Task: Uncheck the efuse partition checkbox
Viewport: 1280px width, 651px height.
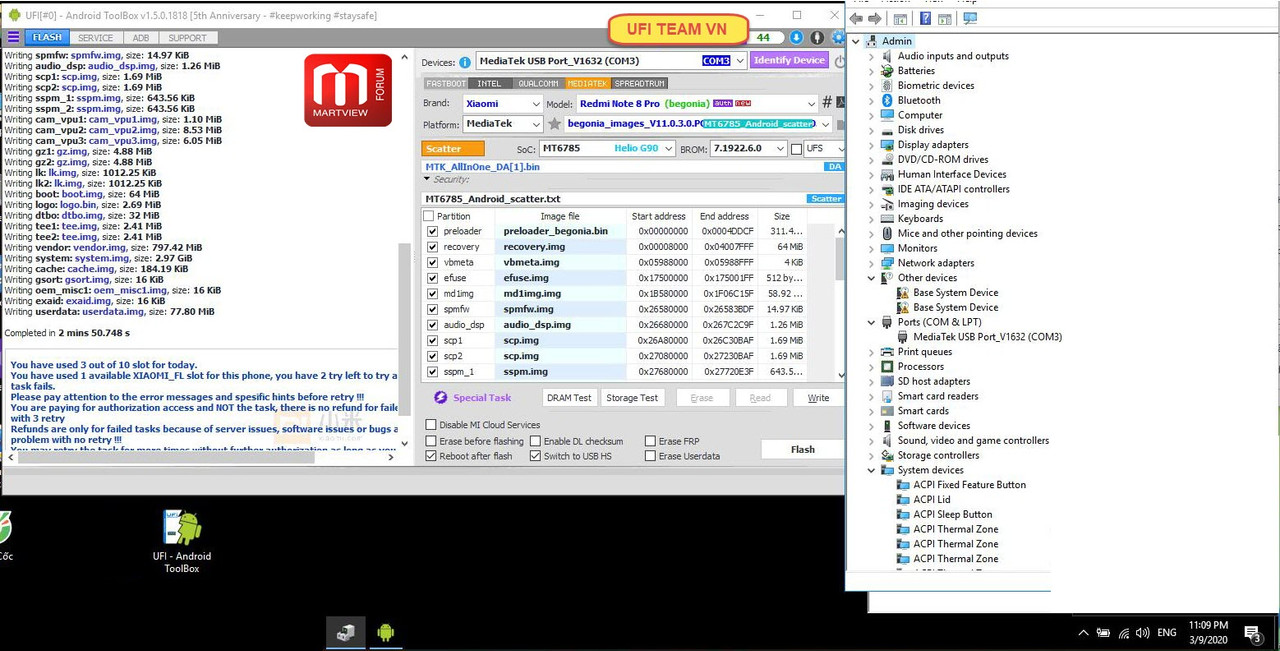Action: 432,278
